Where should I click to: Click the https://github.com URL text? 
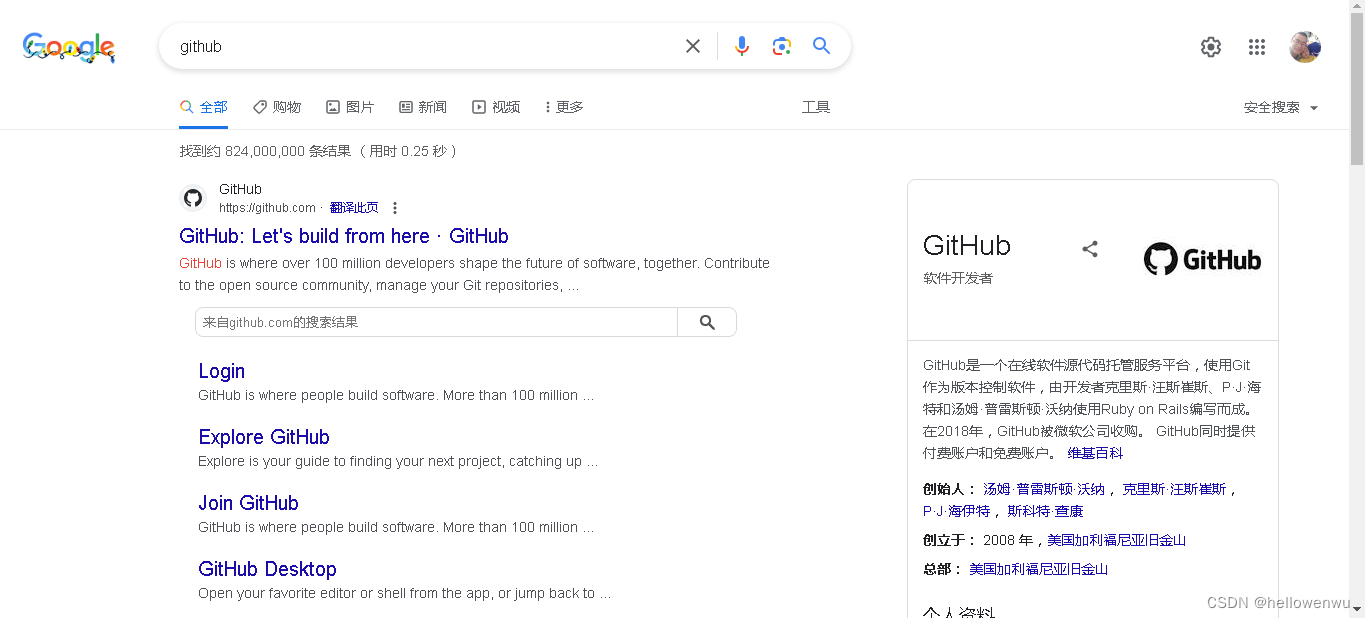coord(267,208)
